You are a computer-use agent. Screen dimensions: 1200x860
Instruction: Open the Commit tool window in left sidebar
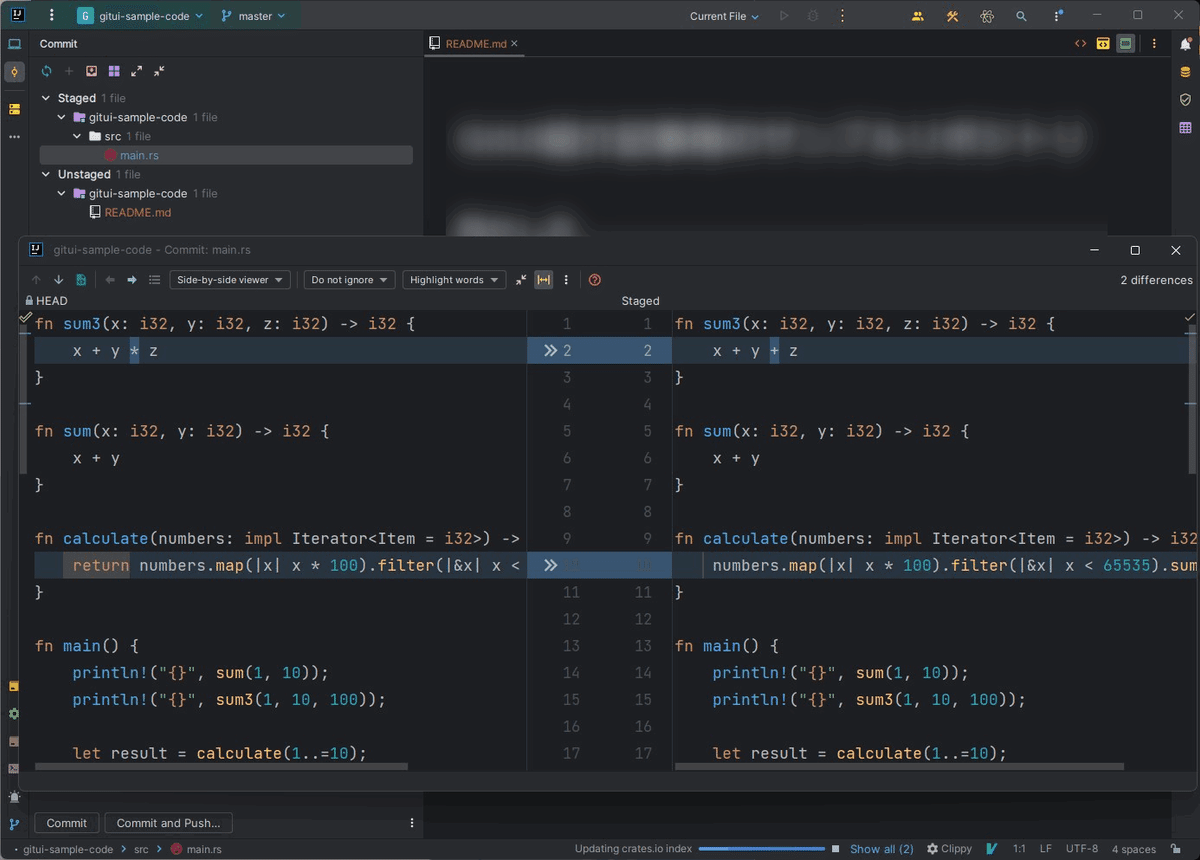14,72
